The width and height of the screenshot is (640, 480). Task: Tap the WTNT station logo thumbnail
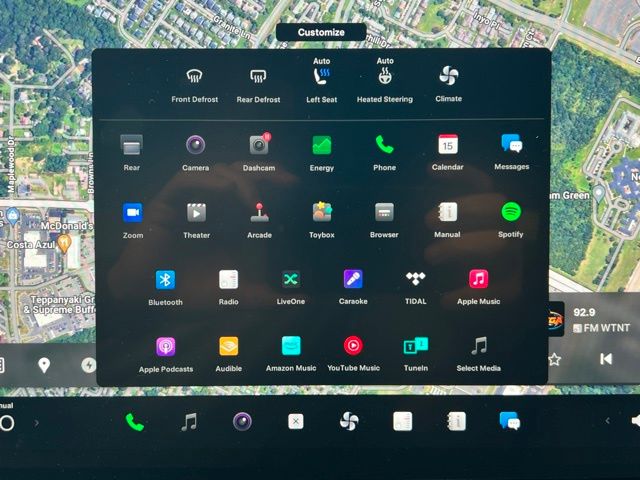pos(556,320)
